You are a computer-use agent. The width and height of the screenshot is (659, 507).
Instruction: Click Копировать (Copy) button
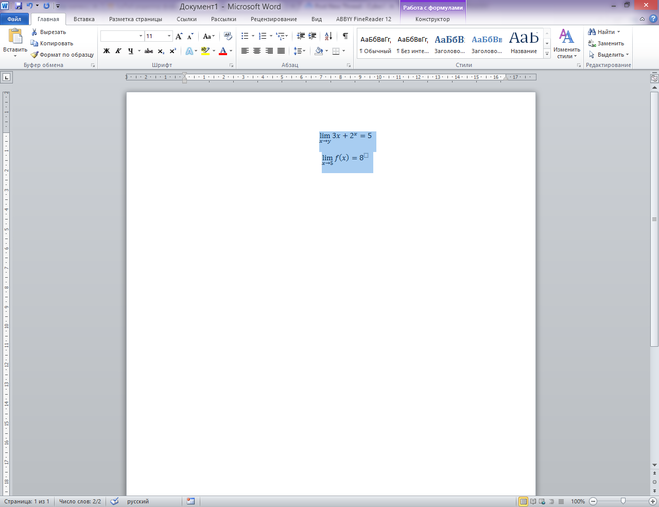tap(52, 43)
